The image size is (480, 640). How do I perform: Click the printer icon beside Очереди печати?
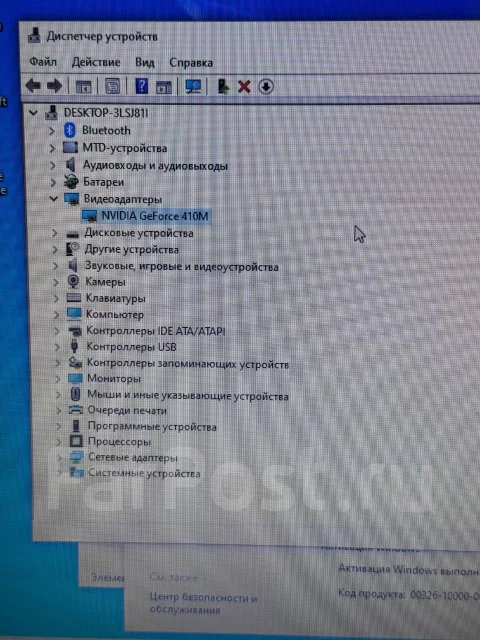pyautogui.click(x=76, y=410)
